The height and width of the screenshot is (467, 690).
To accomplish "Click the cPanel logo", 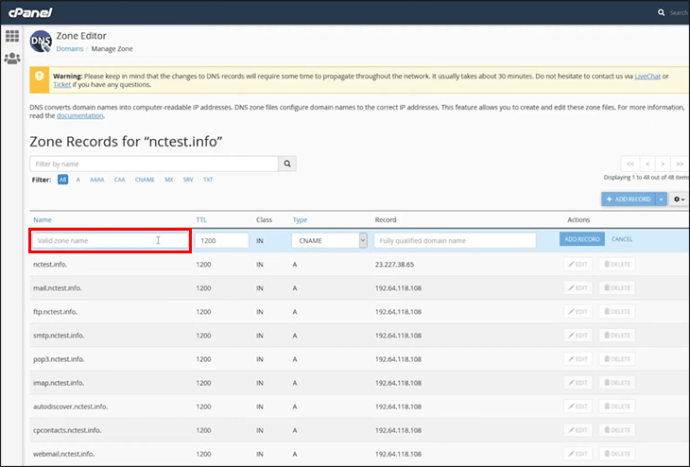I will click(30, 13).
